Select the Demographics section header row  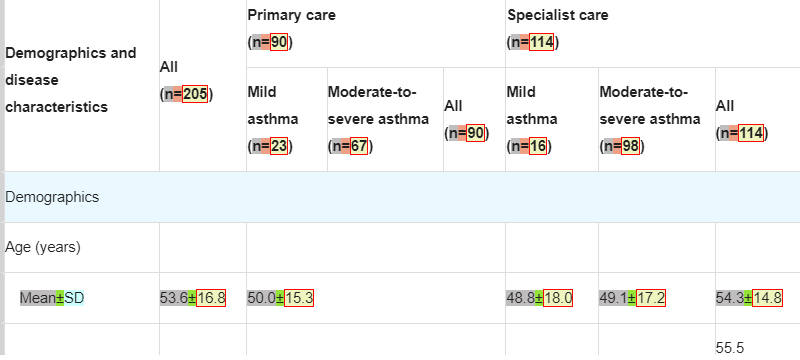coord(400,197)
